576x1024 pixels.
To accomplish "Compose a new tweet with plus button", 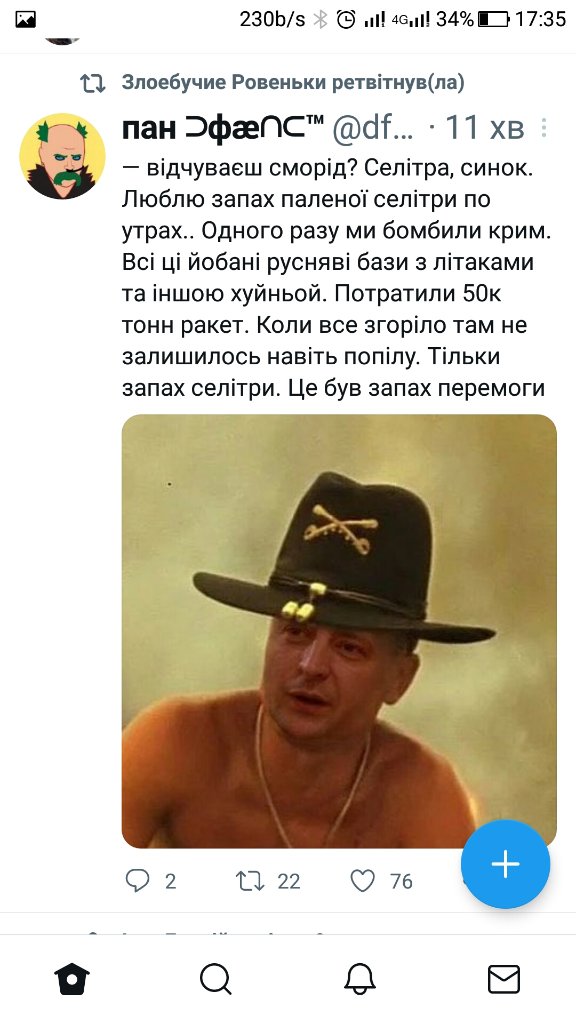I will [x=505, y=864].
